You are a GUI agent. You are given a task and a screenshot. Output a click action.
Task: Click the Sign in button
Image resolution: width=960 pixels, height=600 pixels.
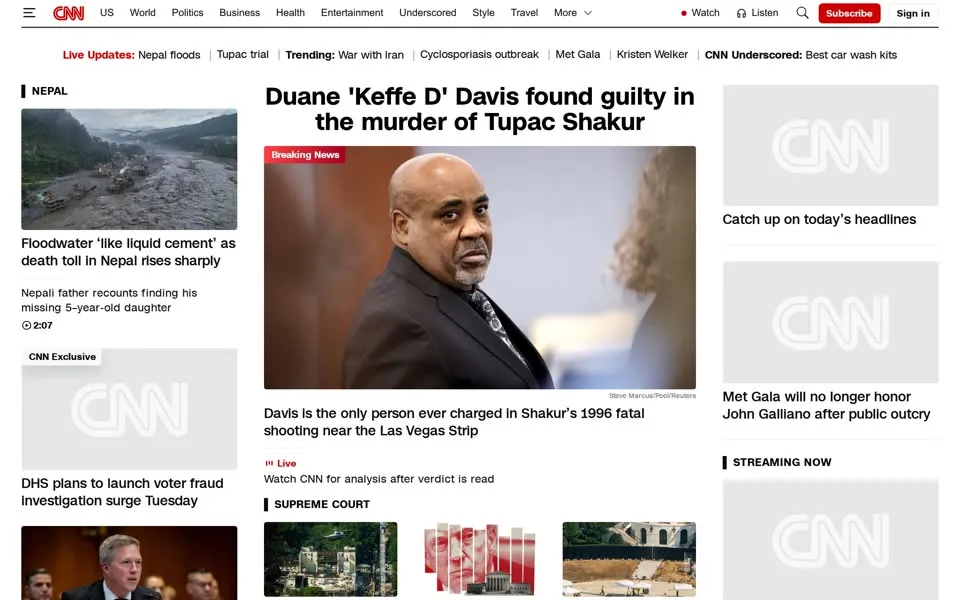[913, 13]
